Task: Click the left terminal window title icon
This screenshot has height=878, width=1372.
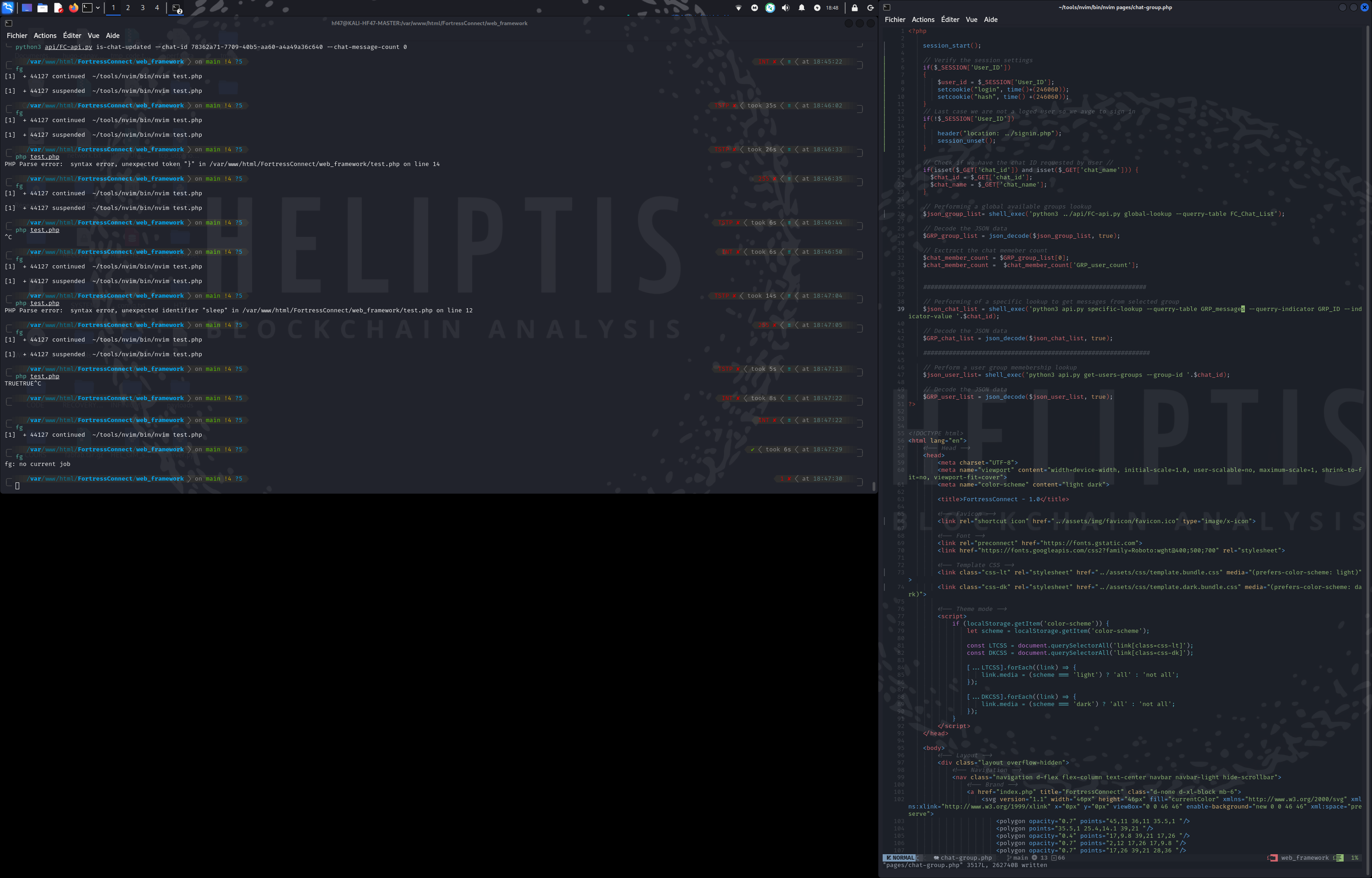Action: coord(8,23)
